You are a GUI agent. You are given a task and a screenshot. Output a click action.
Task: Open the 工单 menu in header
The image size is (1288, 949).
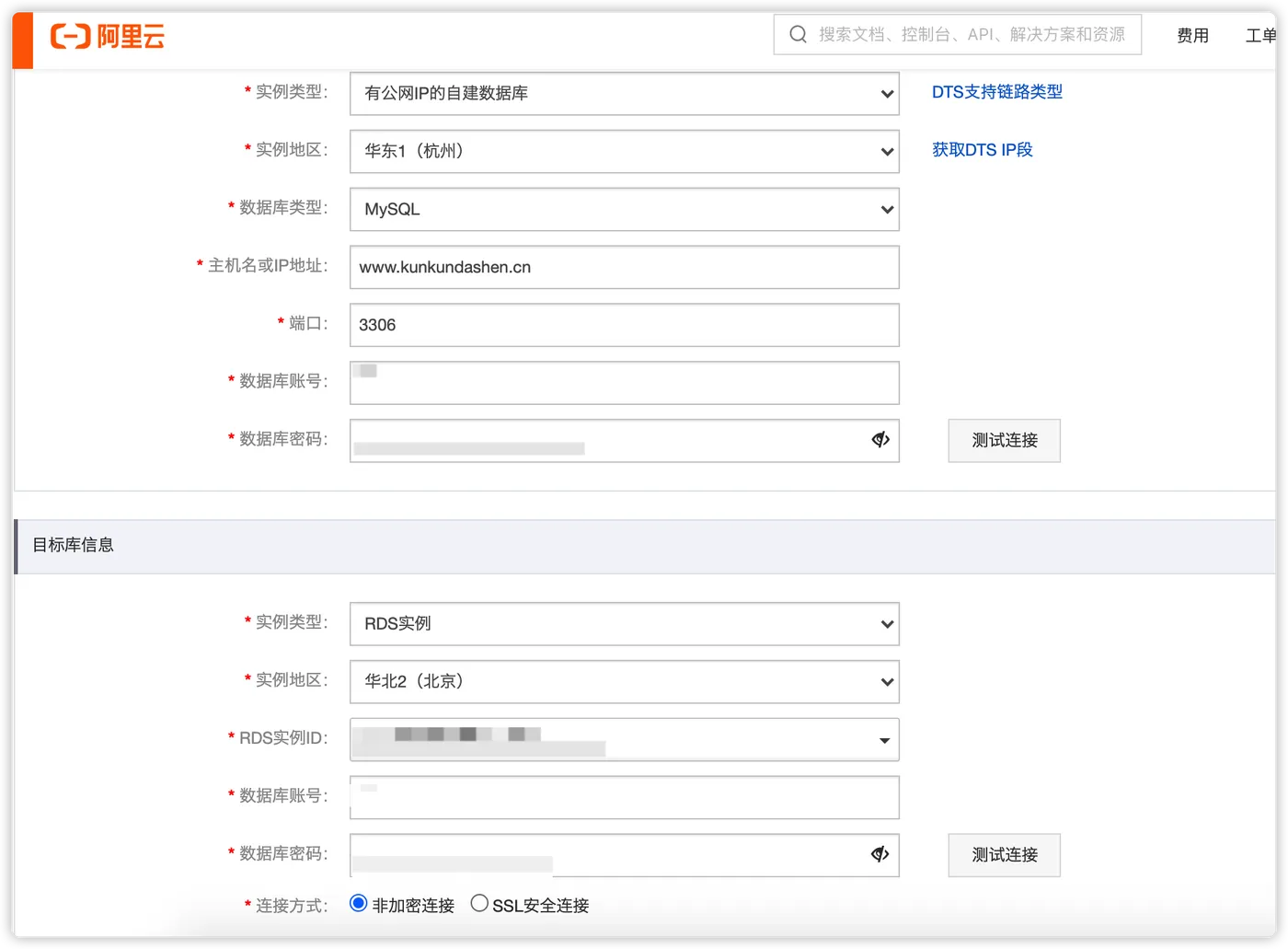1260,35
